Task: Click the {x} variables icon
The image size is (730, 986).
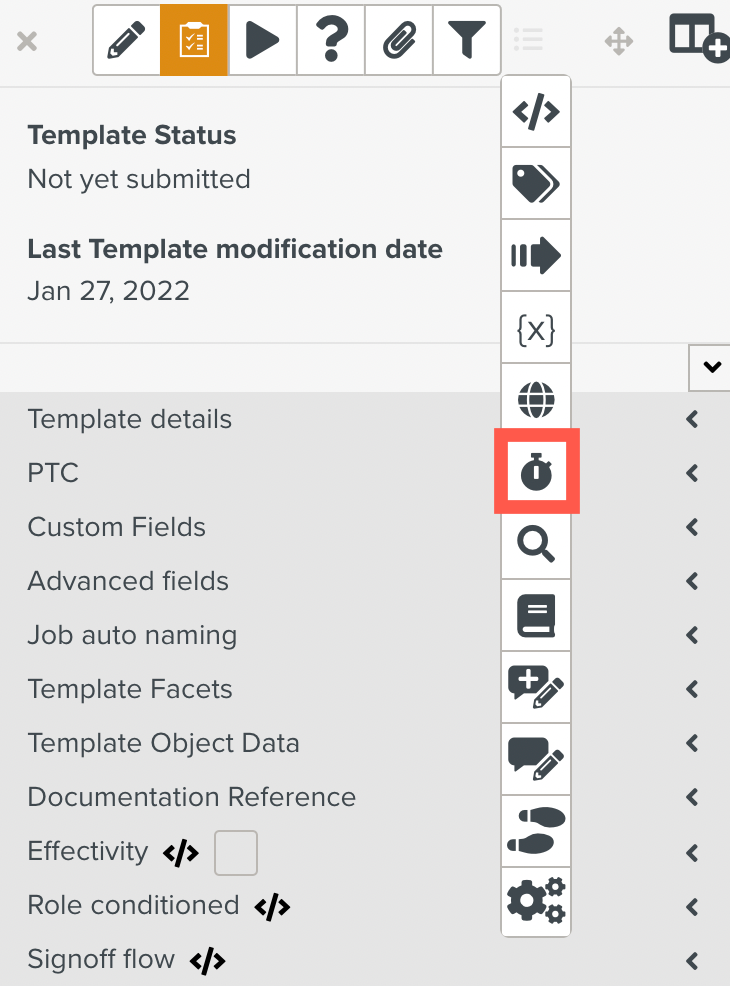Action: 536,328
